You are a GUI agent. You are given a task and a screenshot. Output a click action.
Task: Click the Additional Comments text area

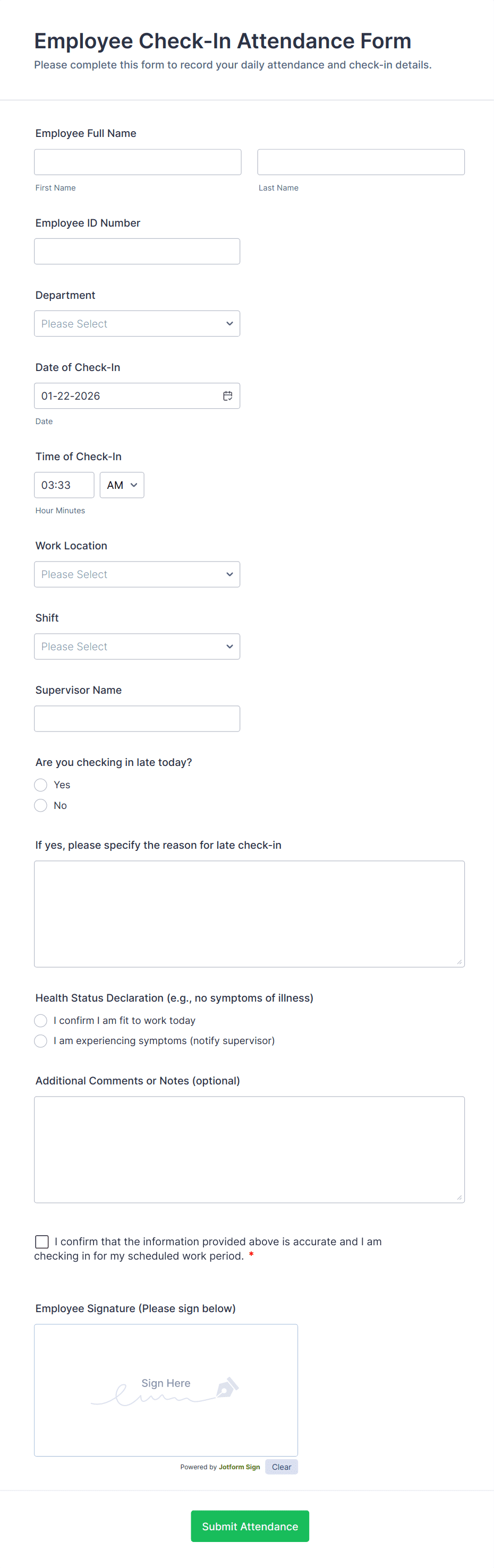(249, 1149)
